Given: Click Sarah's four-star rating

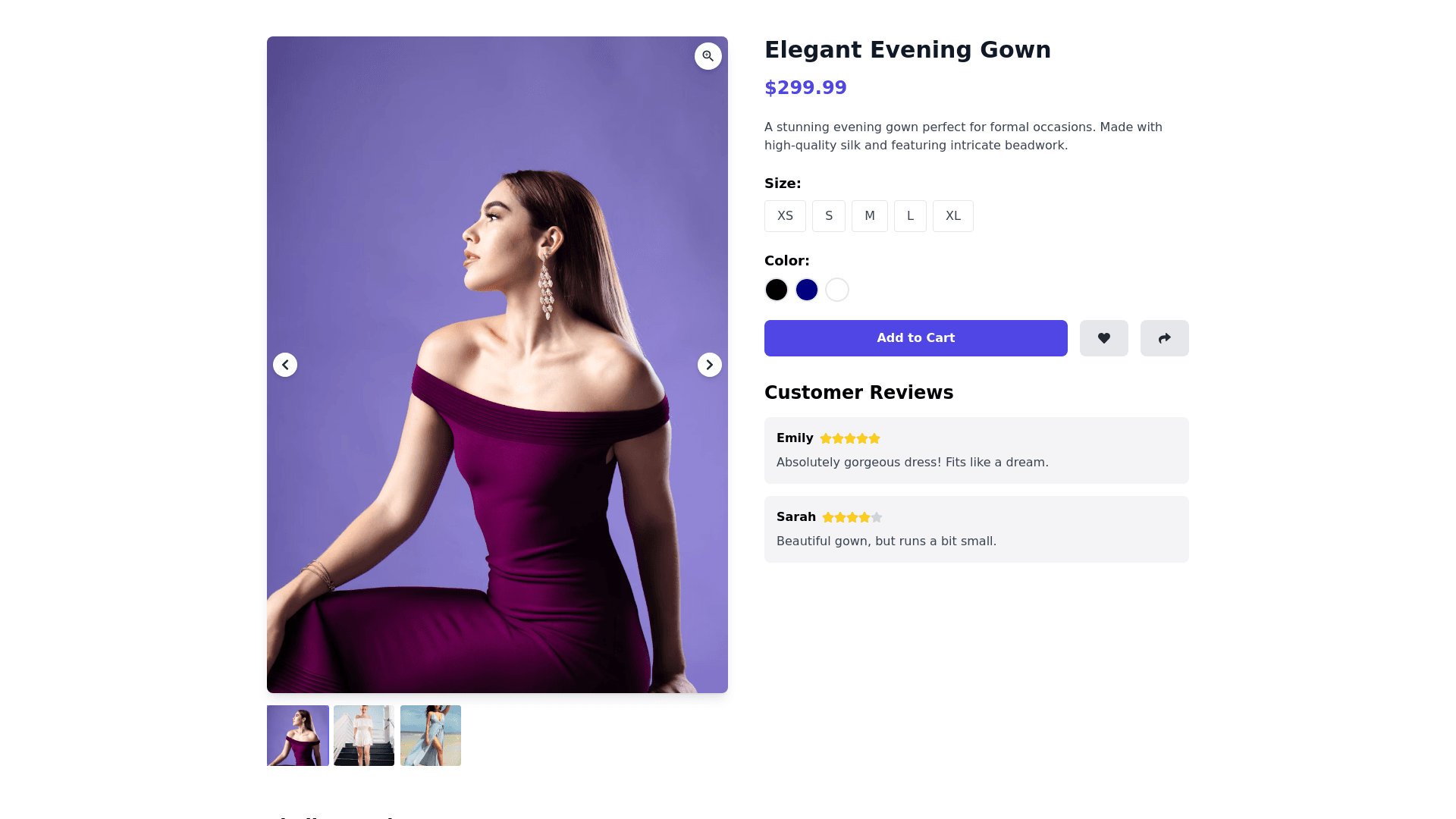Looking at the screenshot, I should tap(852, 517).
